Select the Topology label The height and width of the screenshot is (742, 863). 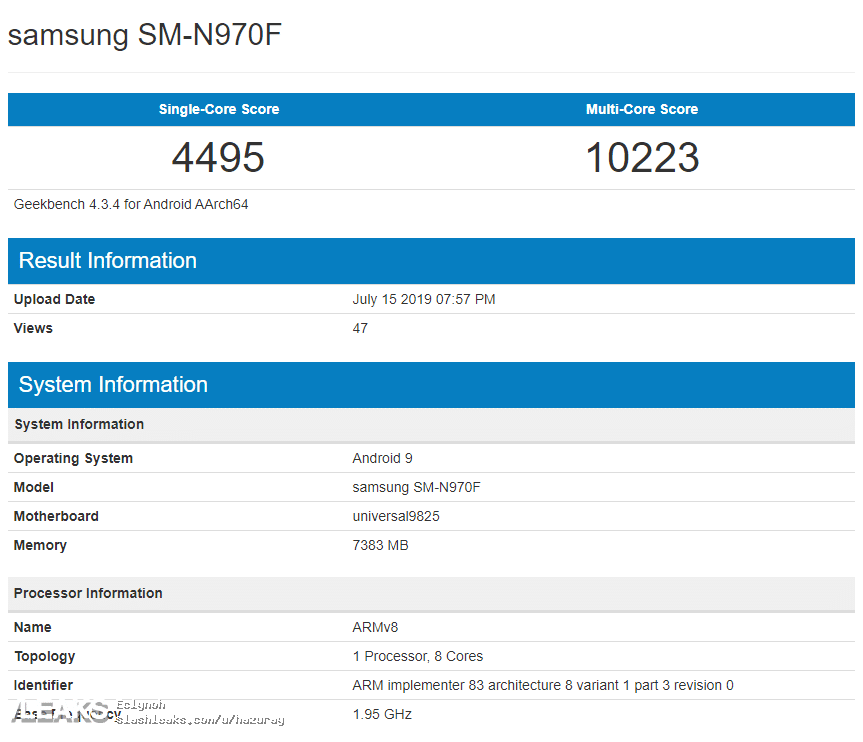[x=45, y=656]
